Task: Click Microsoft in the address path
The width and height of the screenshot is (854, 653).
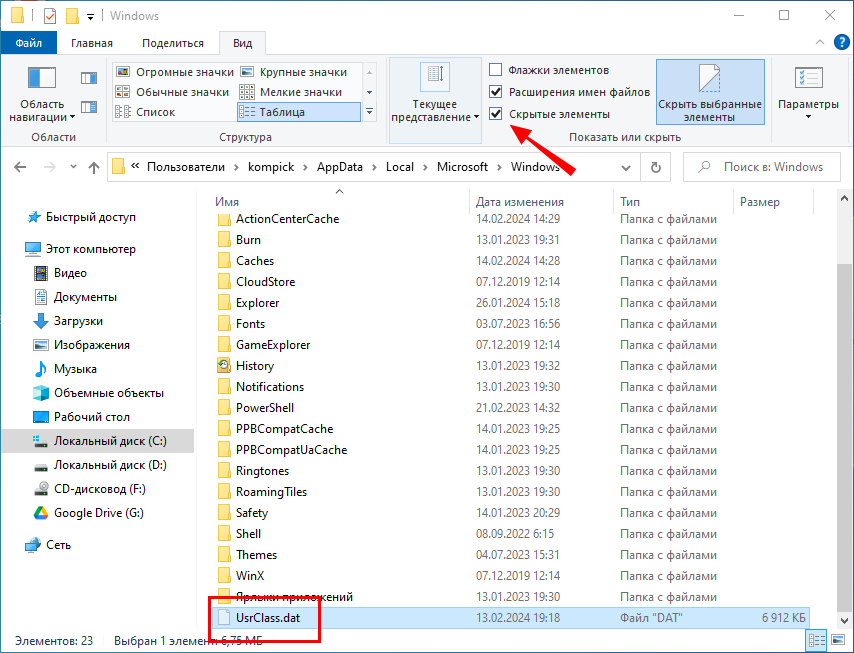Action: pos(462,167)
